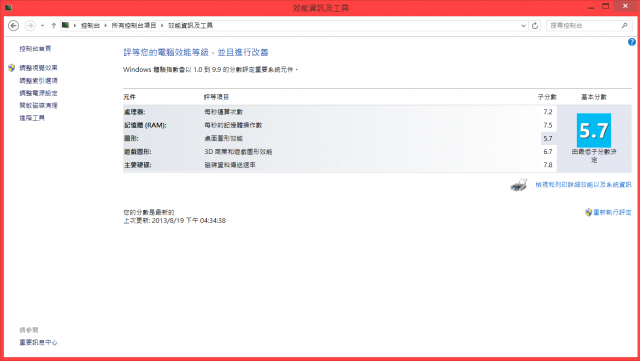Click the 磁碟資料傳送速率 description
640x361 pixels.
(230, 165)
